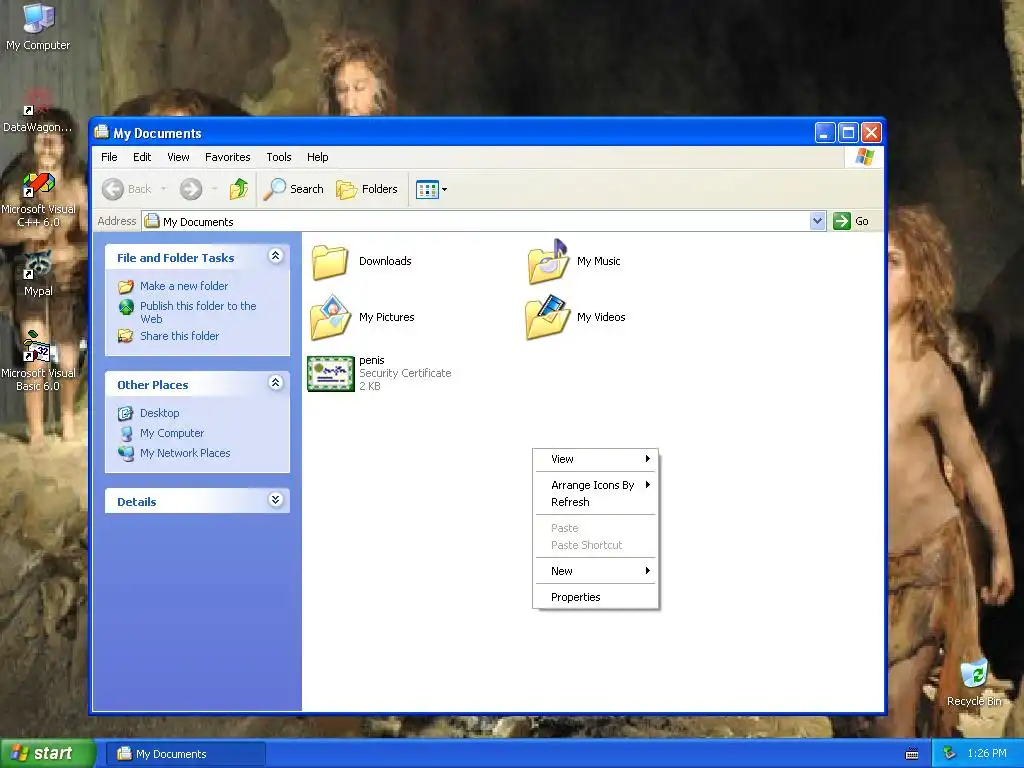Viewport: 1024px width, 768px height.
Task: Expand the Address bar dropdown
Action: [817, 221]
